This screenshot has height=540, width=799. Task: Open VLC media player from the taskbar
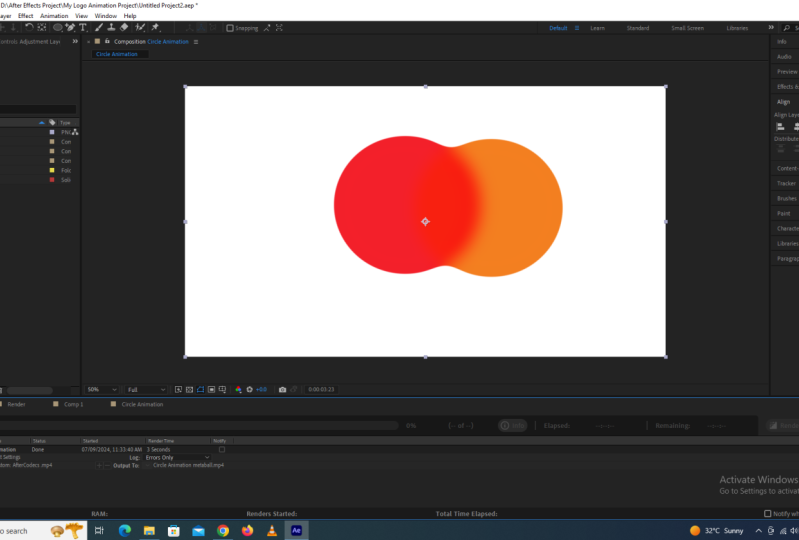click(x=272, y=531)
